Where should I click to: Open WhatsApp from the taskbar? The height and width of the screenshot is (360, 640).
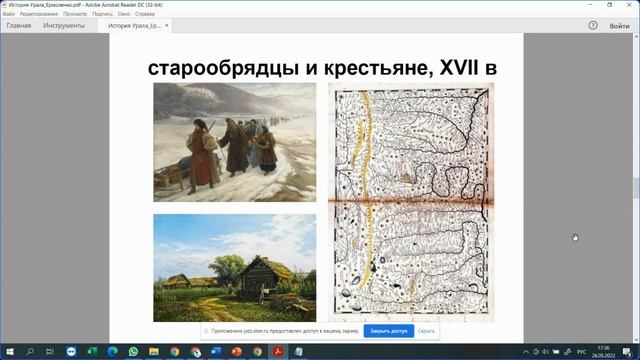pos(133,351)
